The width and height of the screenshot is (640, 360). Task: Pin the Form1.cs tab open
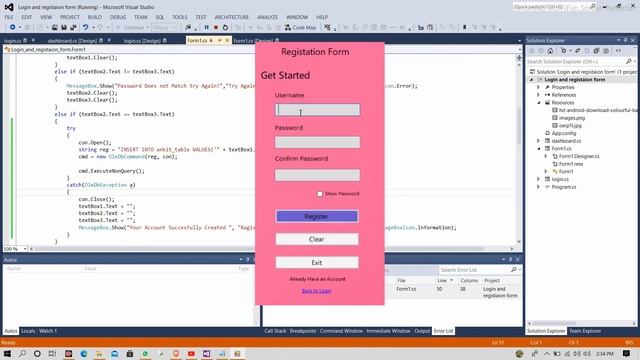pos(219,40)
